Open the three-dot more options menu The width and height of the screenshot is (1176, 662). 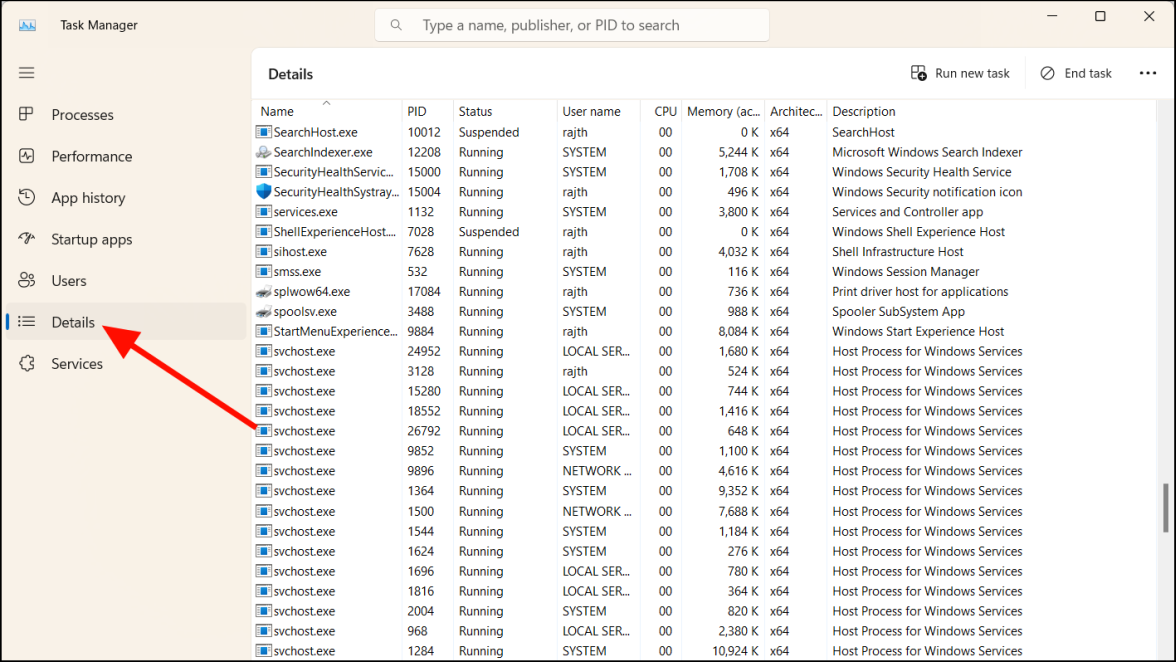(1147, 73)
